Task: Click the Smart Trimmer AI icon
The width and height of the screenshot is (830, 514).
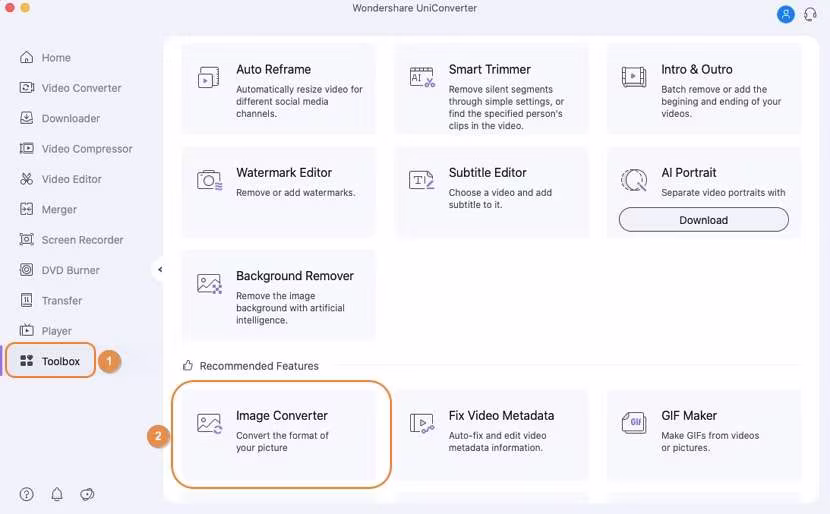Action: pos(422,77)
